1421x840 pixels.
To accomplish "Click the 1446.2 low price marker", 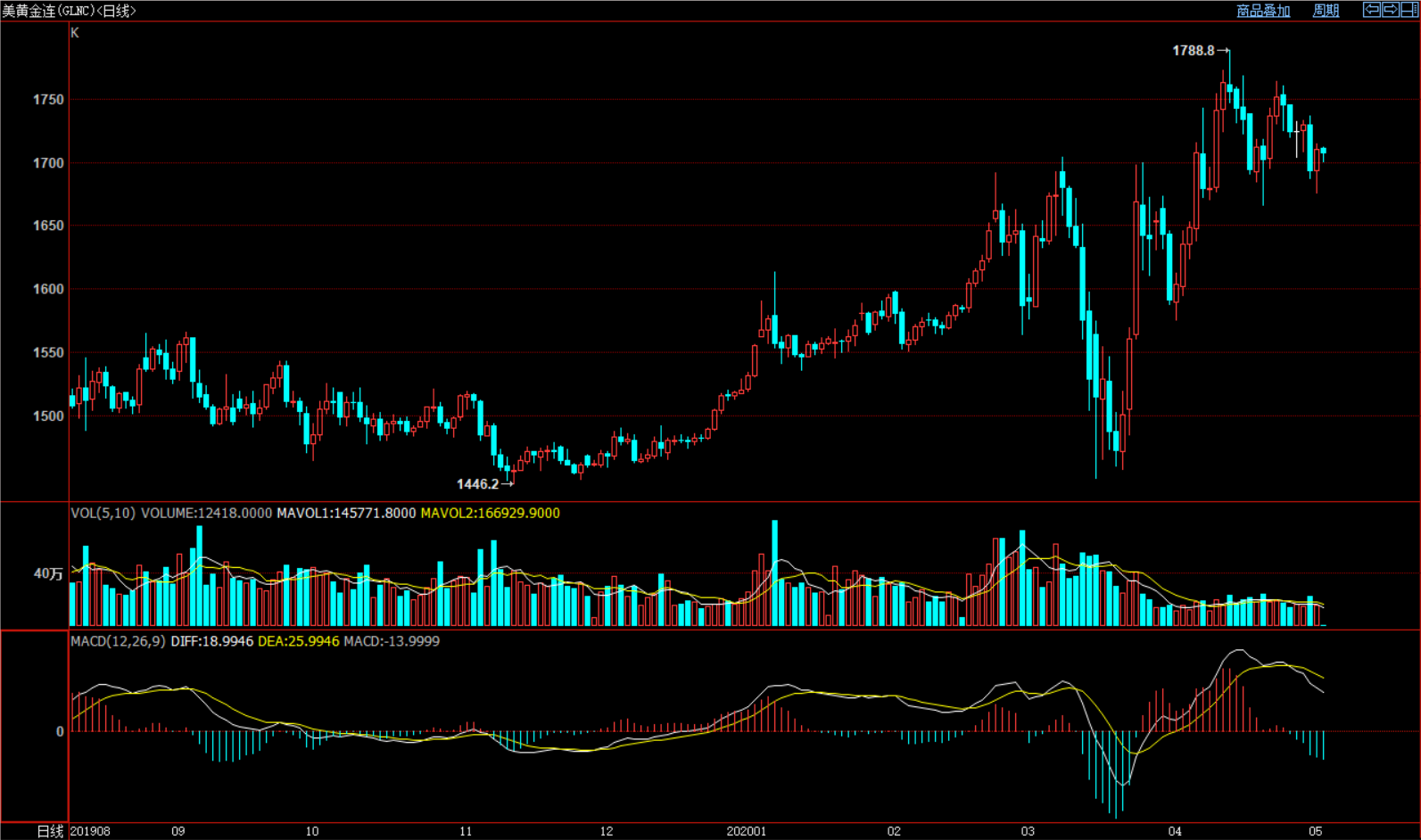I will [477, 484].
